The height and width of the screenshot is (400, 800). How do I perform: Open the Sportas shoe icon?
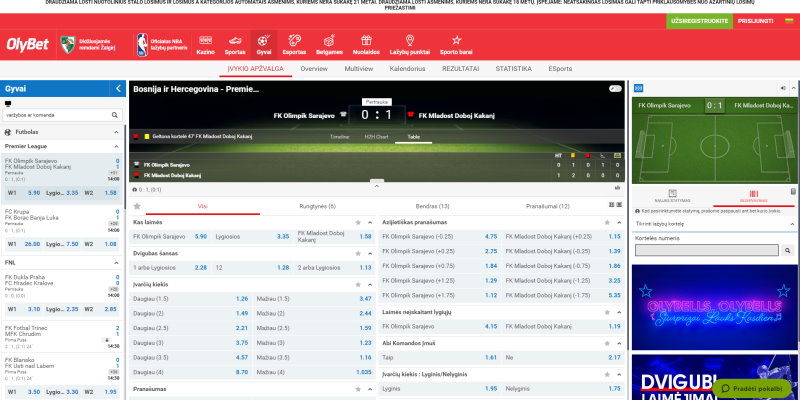point(235,40)
